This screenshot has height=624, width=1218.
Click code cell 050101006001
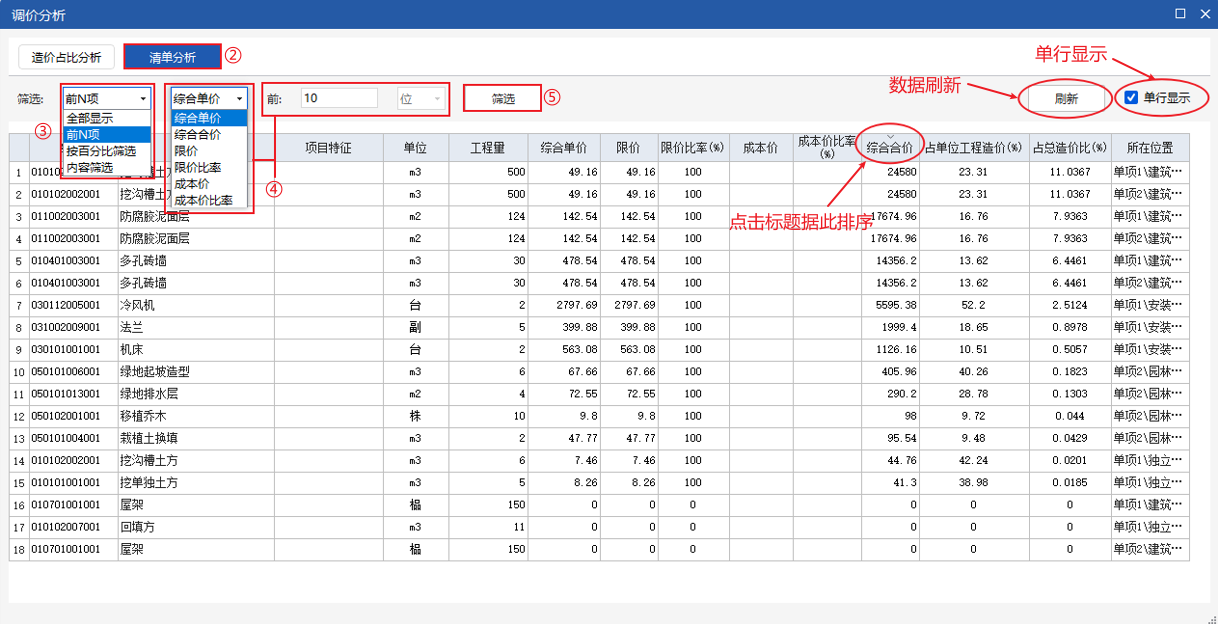click(73, 372)
